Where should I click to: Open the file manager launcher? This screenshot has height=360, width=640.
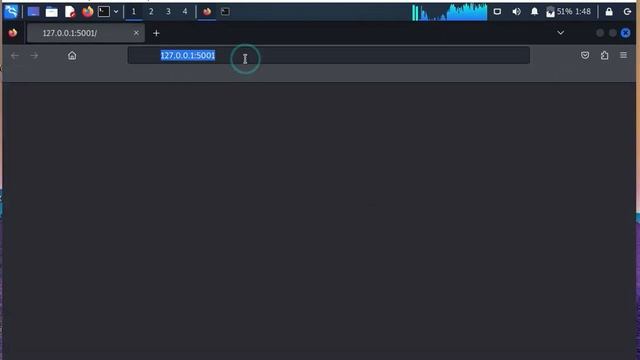tap(51, 12)
